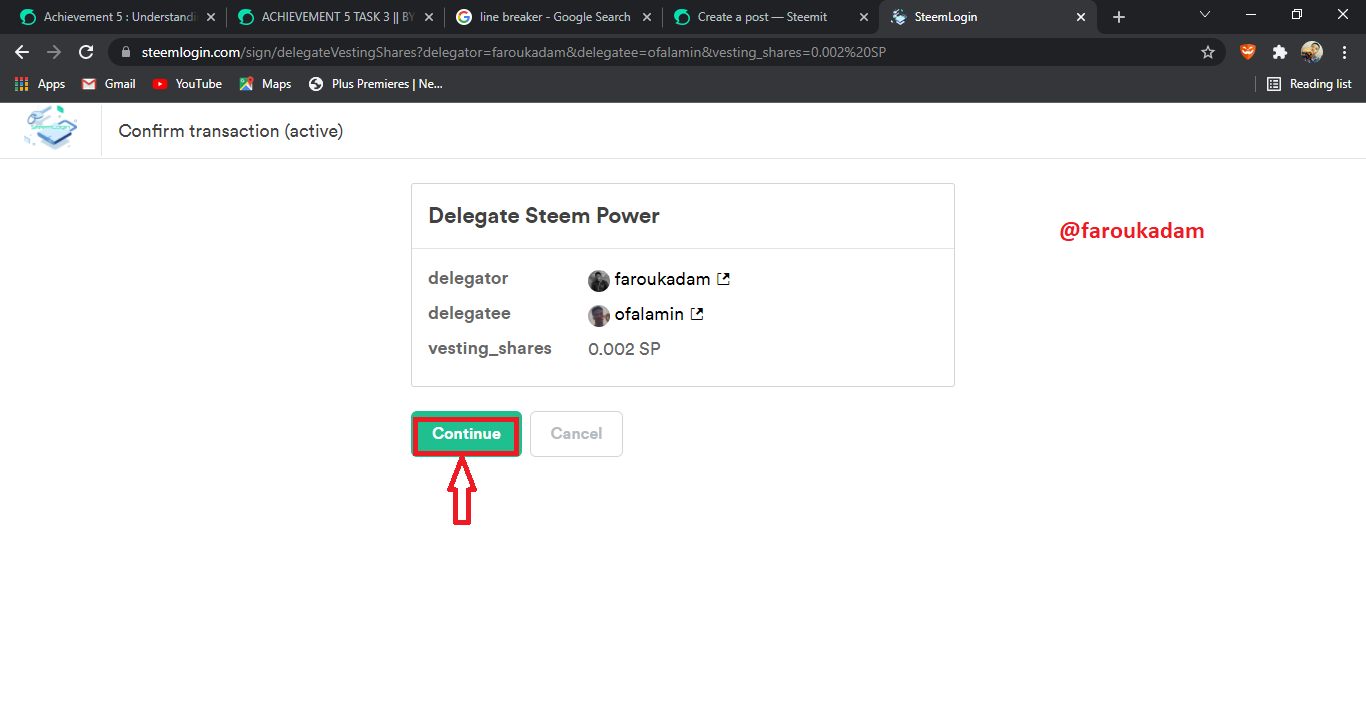The width and height of the screenshot is (1366, 728).
Task: Switch to ACHIEVEMENT 5 TASK 3 tab
Action: coord(335,17)
